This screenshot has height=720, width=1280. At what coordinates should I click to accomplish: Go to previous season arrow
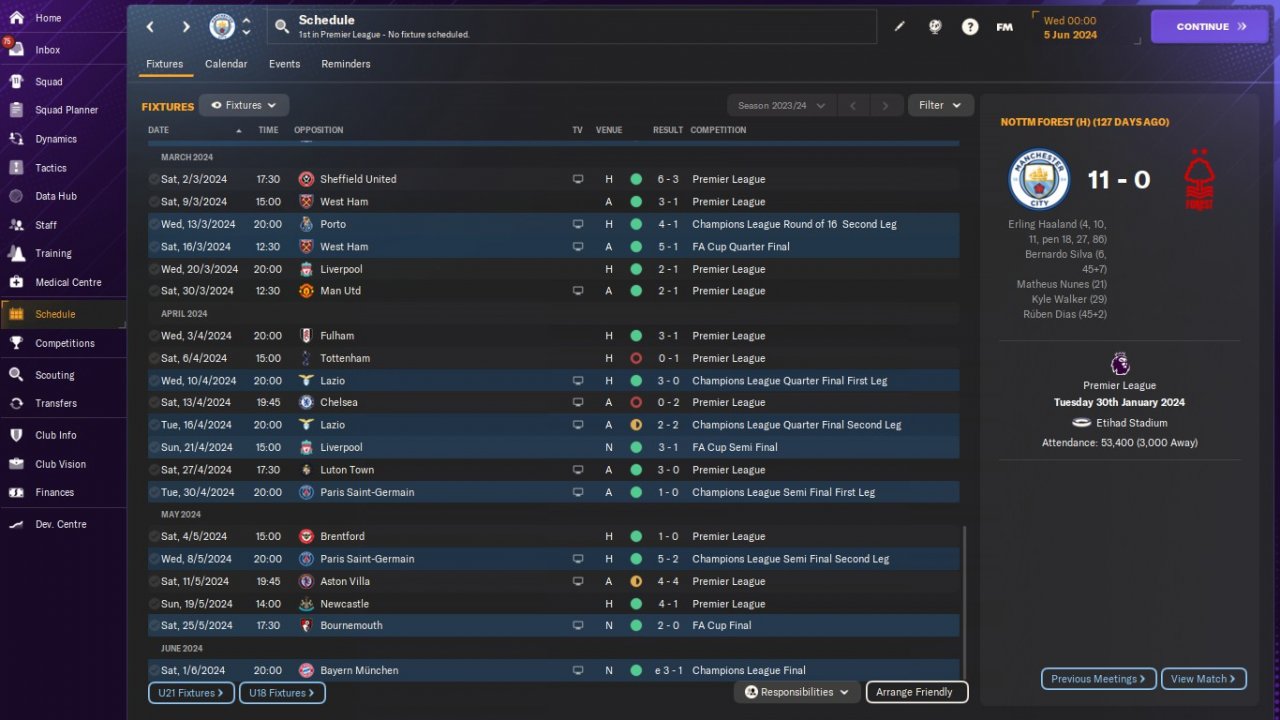click(x=853, y=105)
